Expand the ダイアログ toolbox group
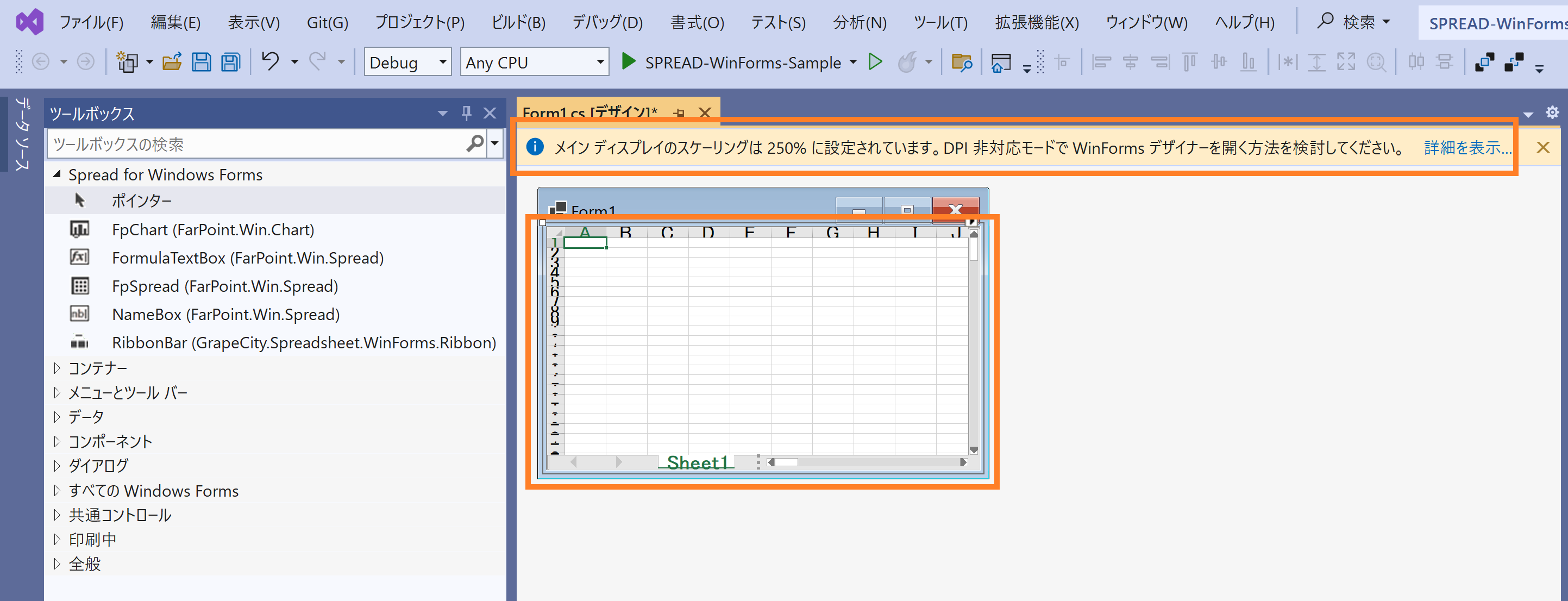 (57, 465)
